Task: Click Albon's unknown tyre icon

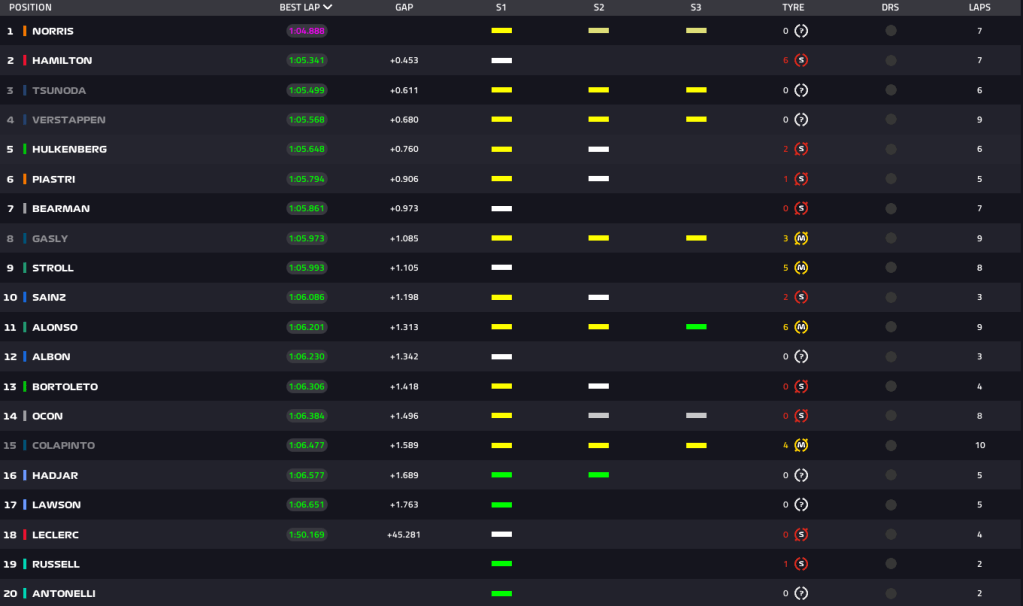Action: point(801,356)
